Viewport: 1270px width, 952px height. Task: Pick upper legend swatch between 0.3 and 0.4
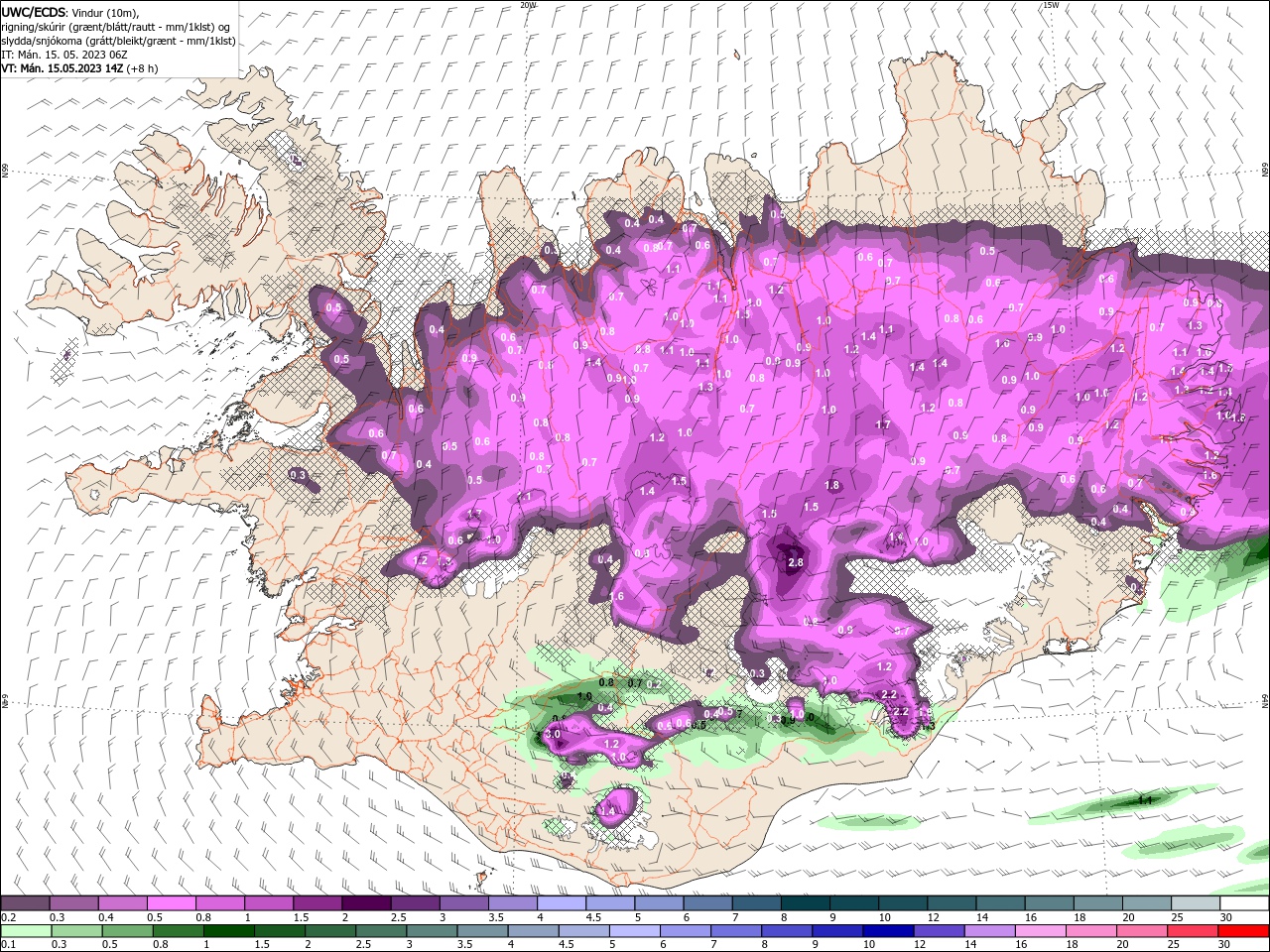[x=74, y=903]
